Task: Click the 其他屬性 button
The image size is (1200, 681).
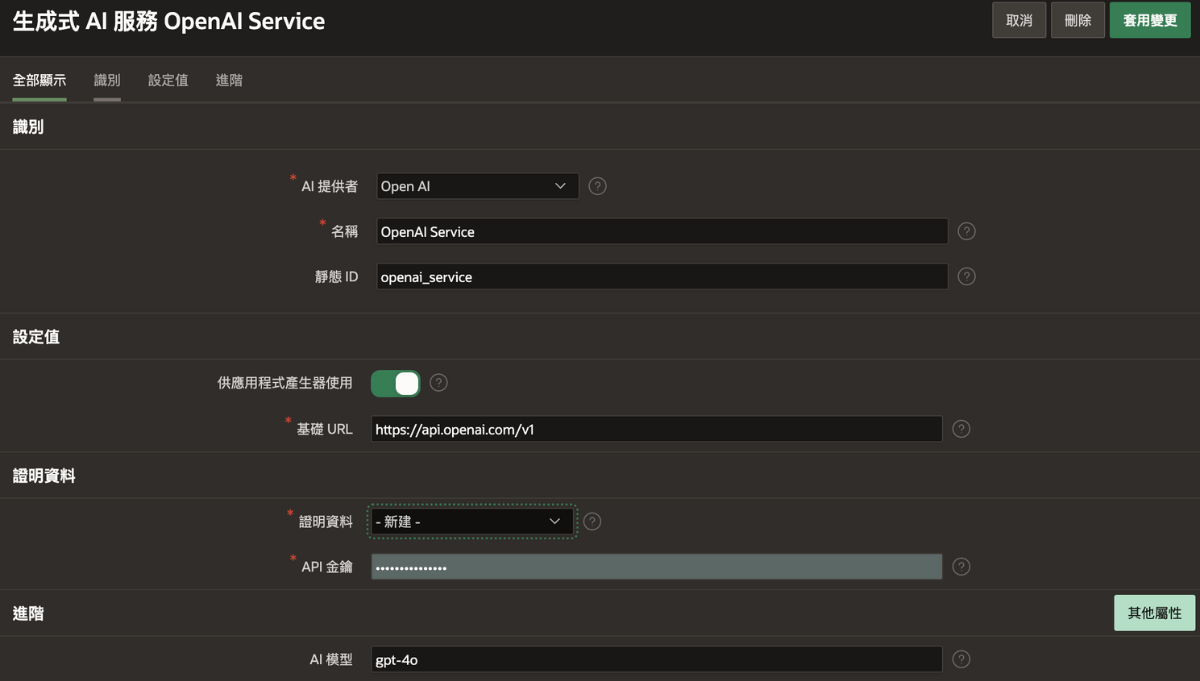Action: click(1155, 613)
